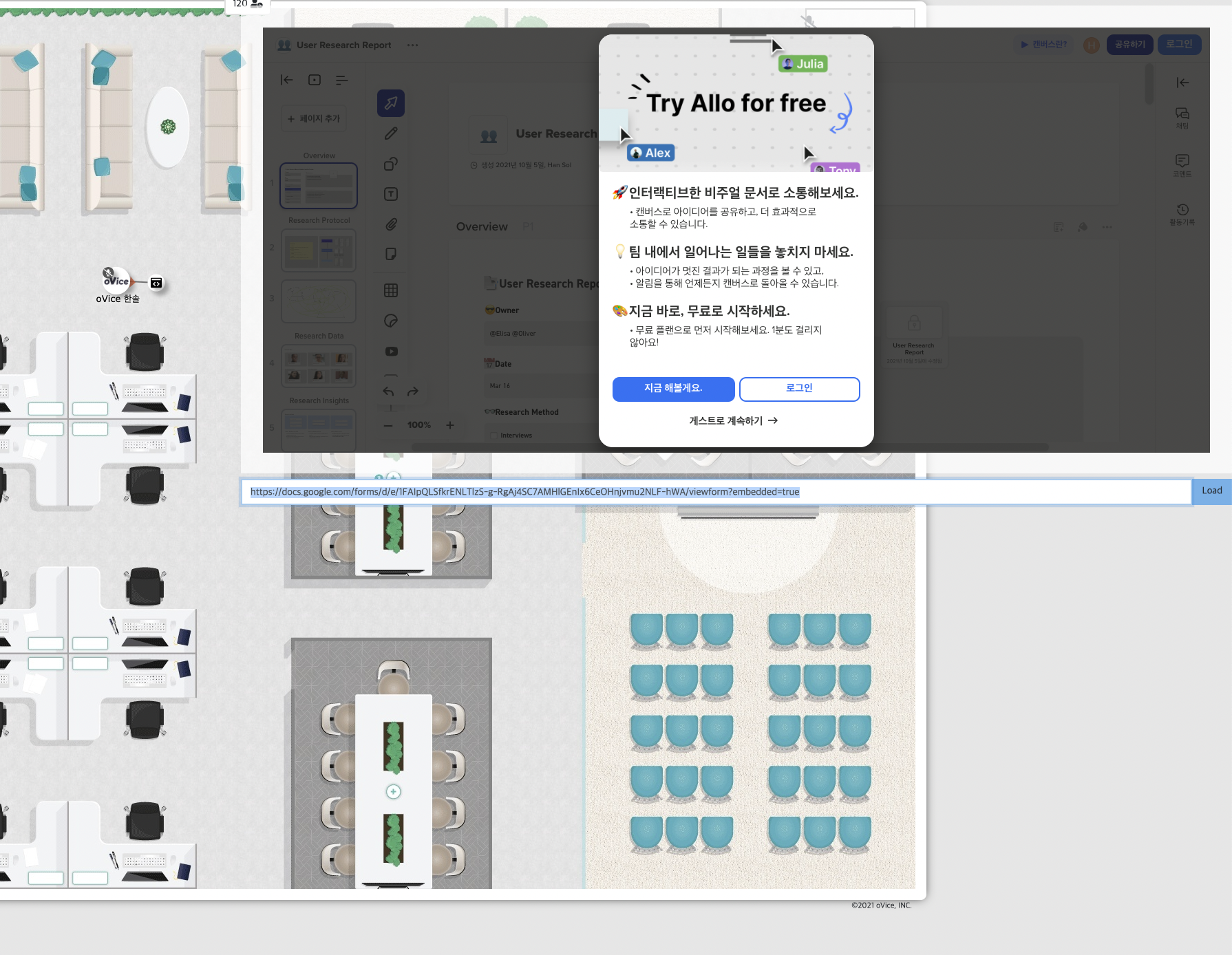Click the plus marker on the lower meeting table
The height and width of the screenshot is (955, 1232).
pos(393,792)
